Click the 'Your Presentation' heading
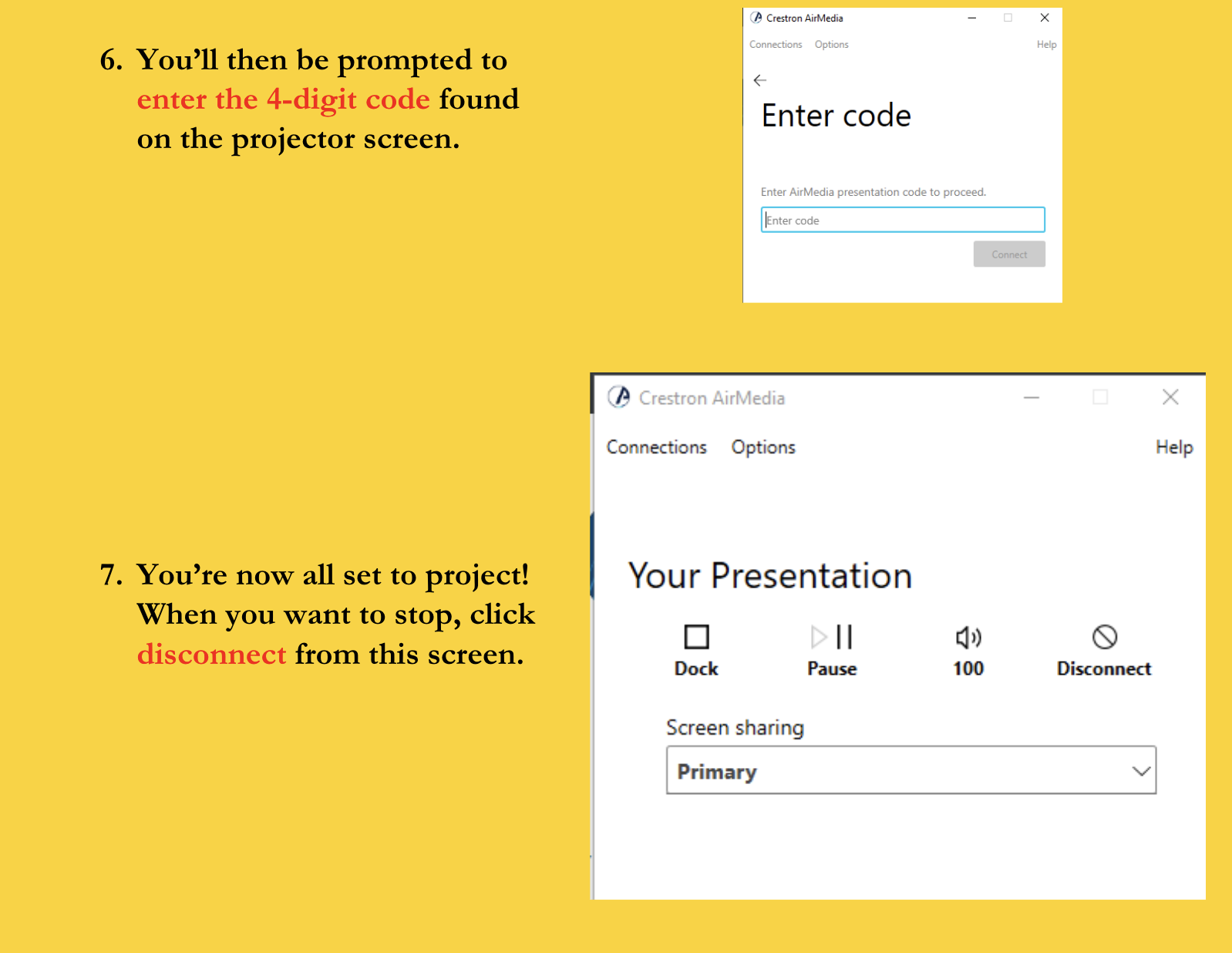Screen dimensions: 1232x953 (x=769, y=575)
